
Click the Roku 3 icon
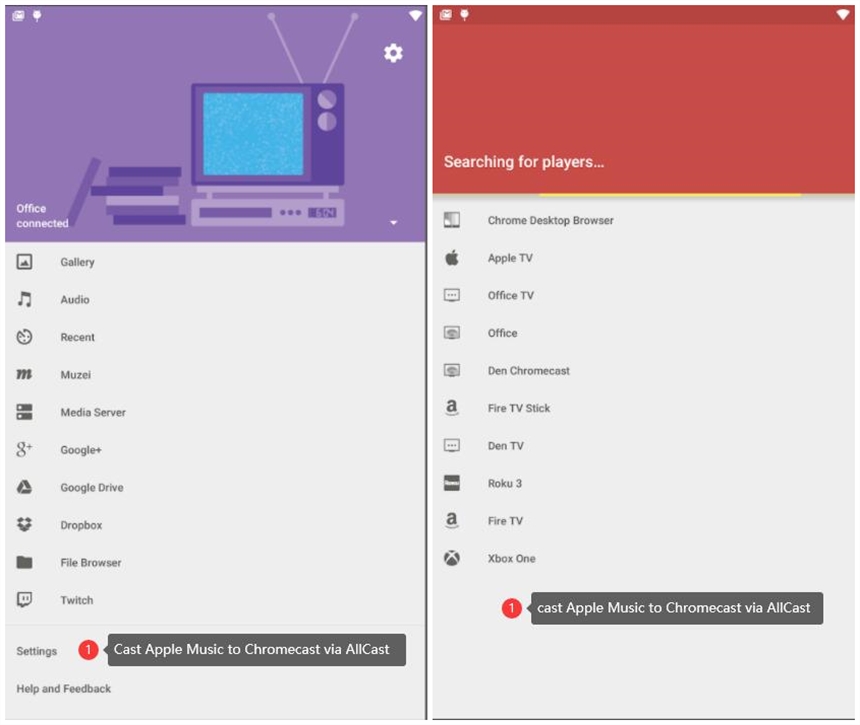(x=451, y=483)
